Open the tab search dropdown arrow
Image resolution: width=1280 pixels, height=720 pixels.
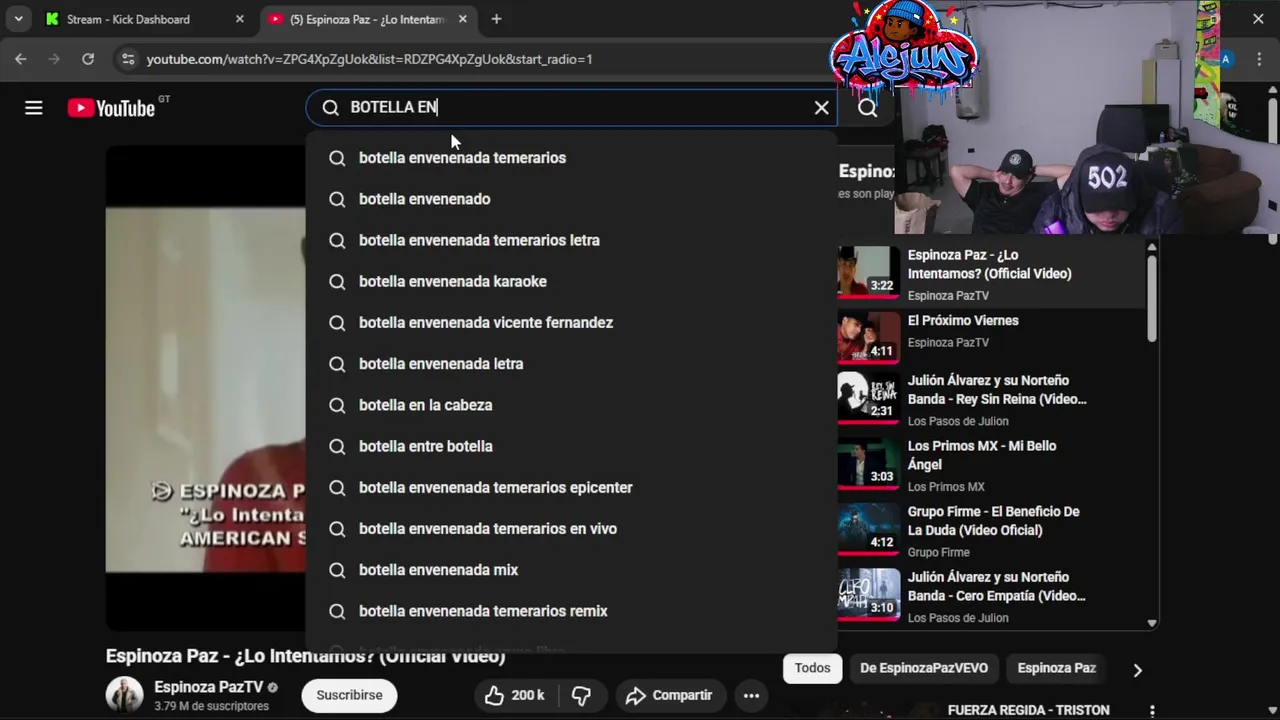(18, 19)
